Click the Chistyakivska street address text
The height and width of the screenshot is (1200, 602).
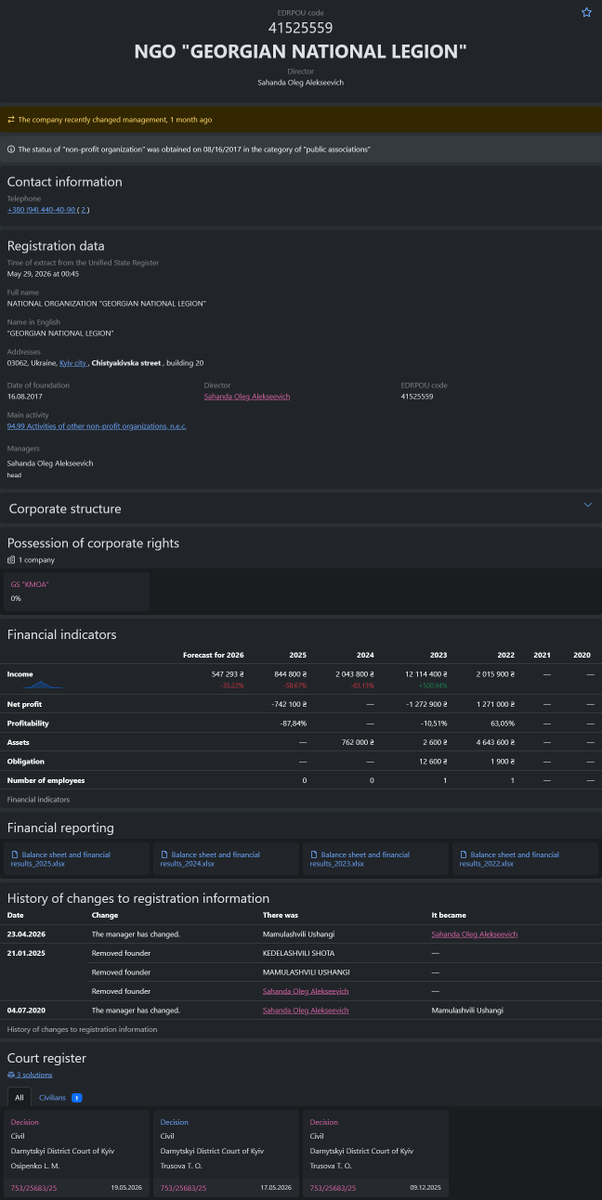coord(126,363)
